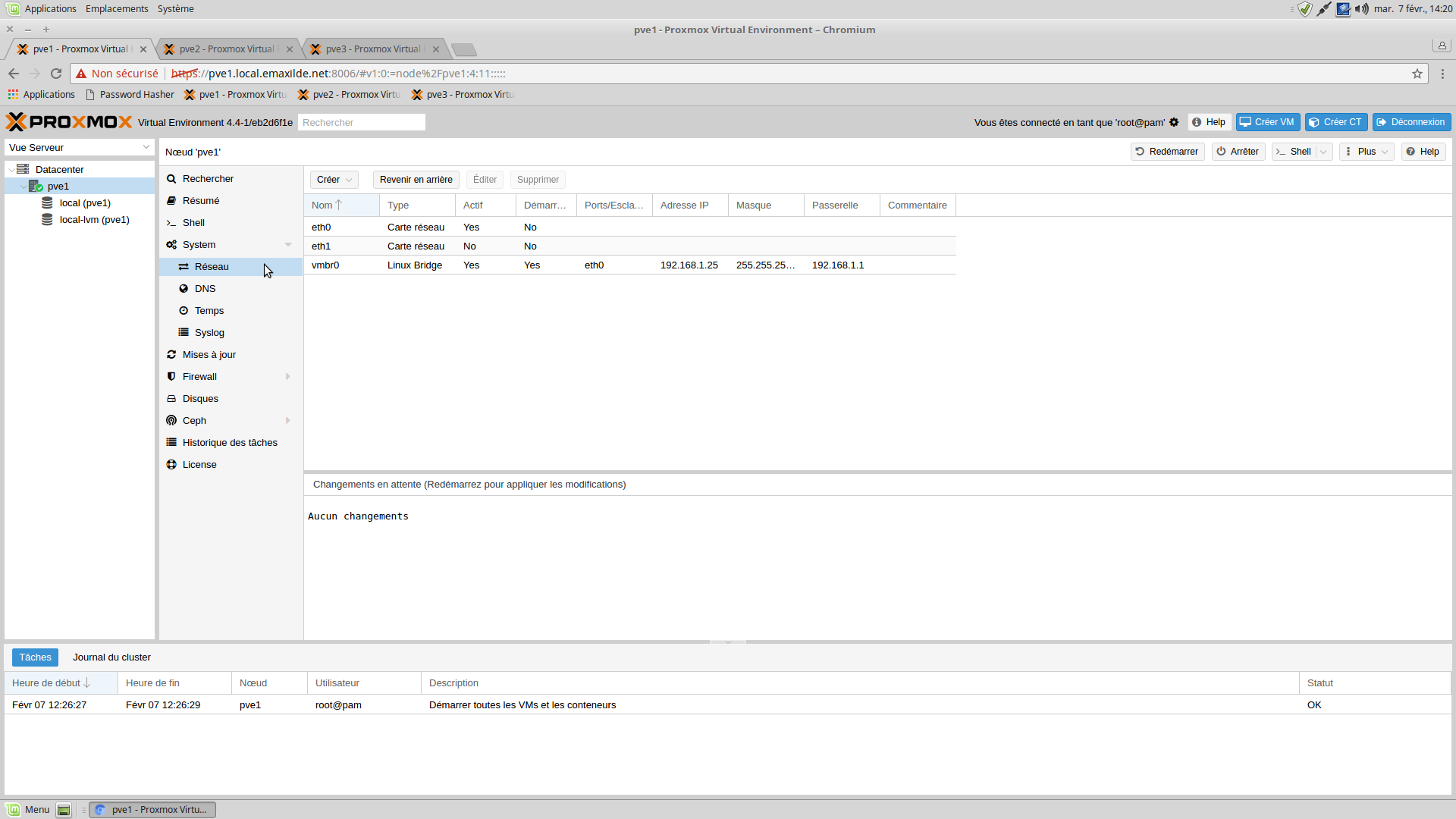The height and width of the screenshot is (819, 1456).
Task: Reload the browser page
Action: pos(56,74)
